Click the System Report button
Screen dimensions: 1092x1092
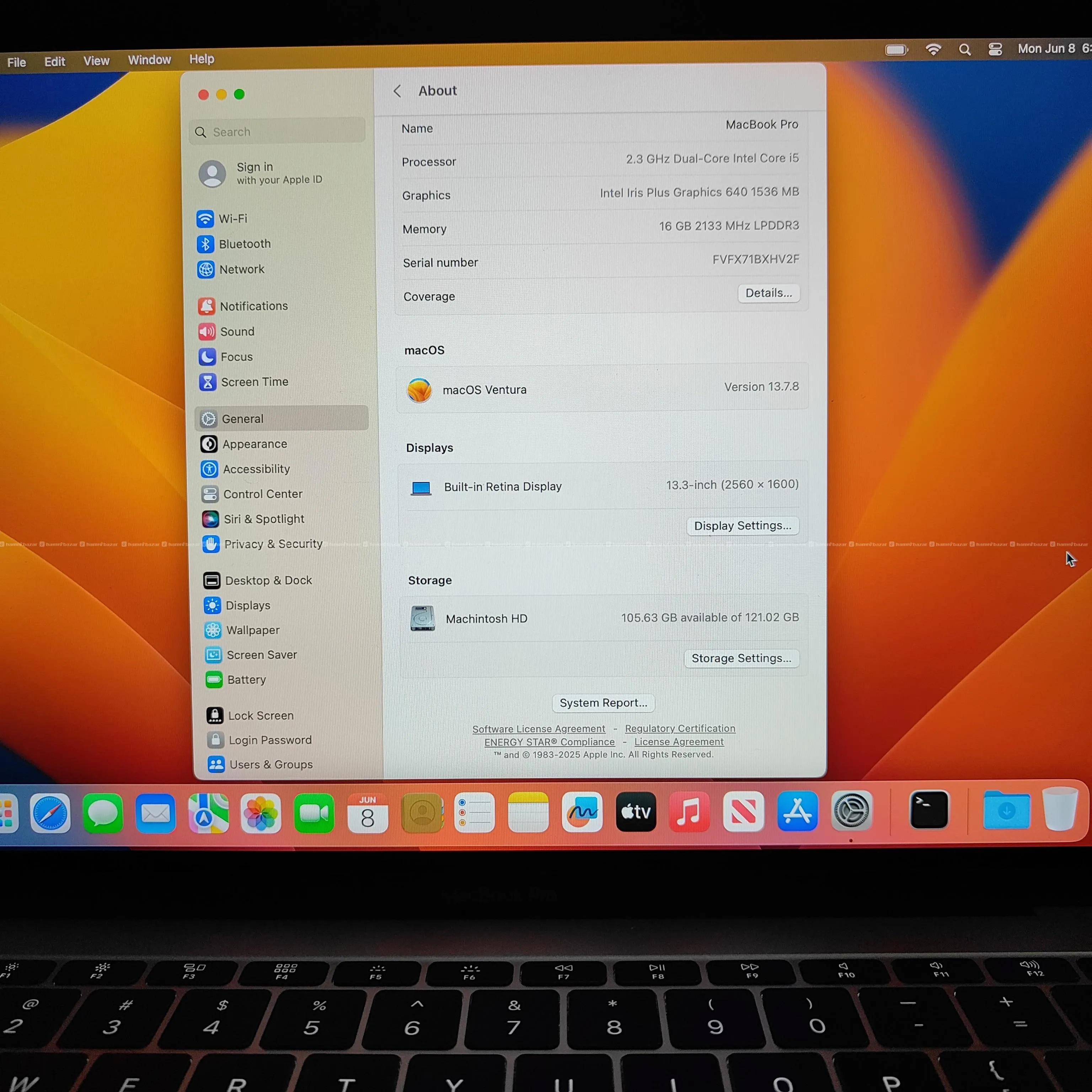(603, 702)
